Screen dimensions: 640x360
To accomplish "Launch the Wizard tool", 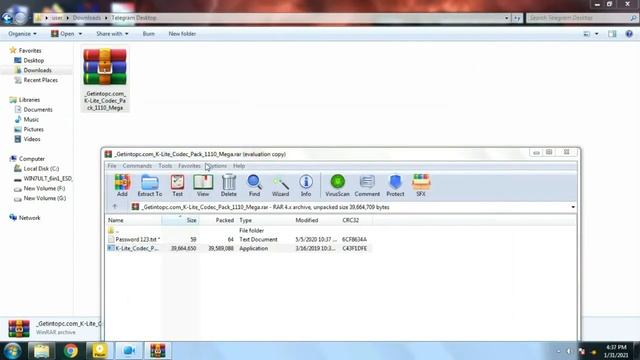I will click(280, 186).
